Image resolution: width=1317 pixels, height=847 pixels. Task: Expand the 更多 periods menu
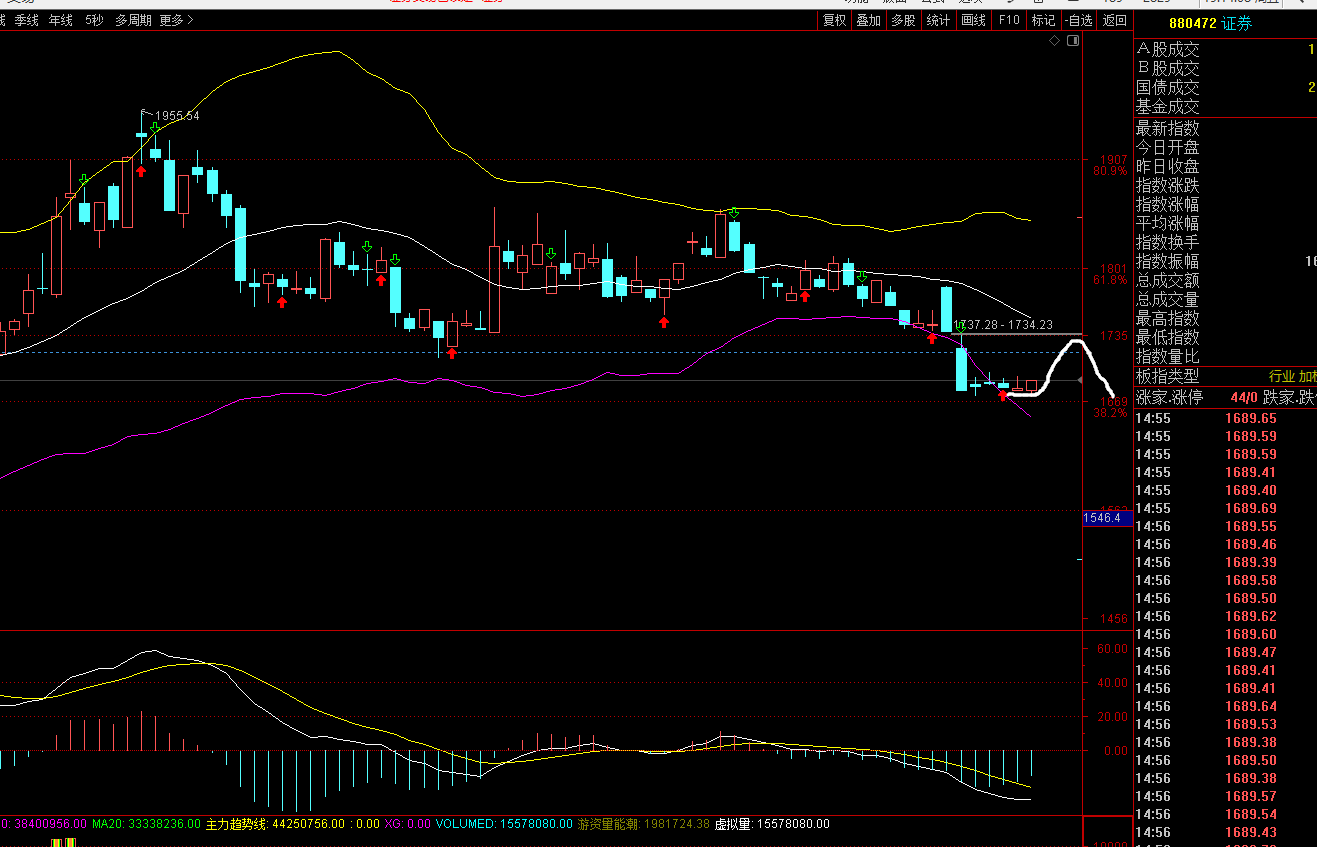coord(177,20)
